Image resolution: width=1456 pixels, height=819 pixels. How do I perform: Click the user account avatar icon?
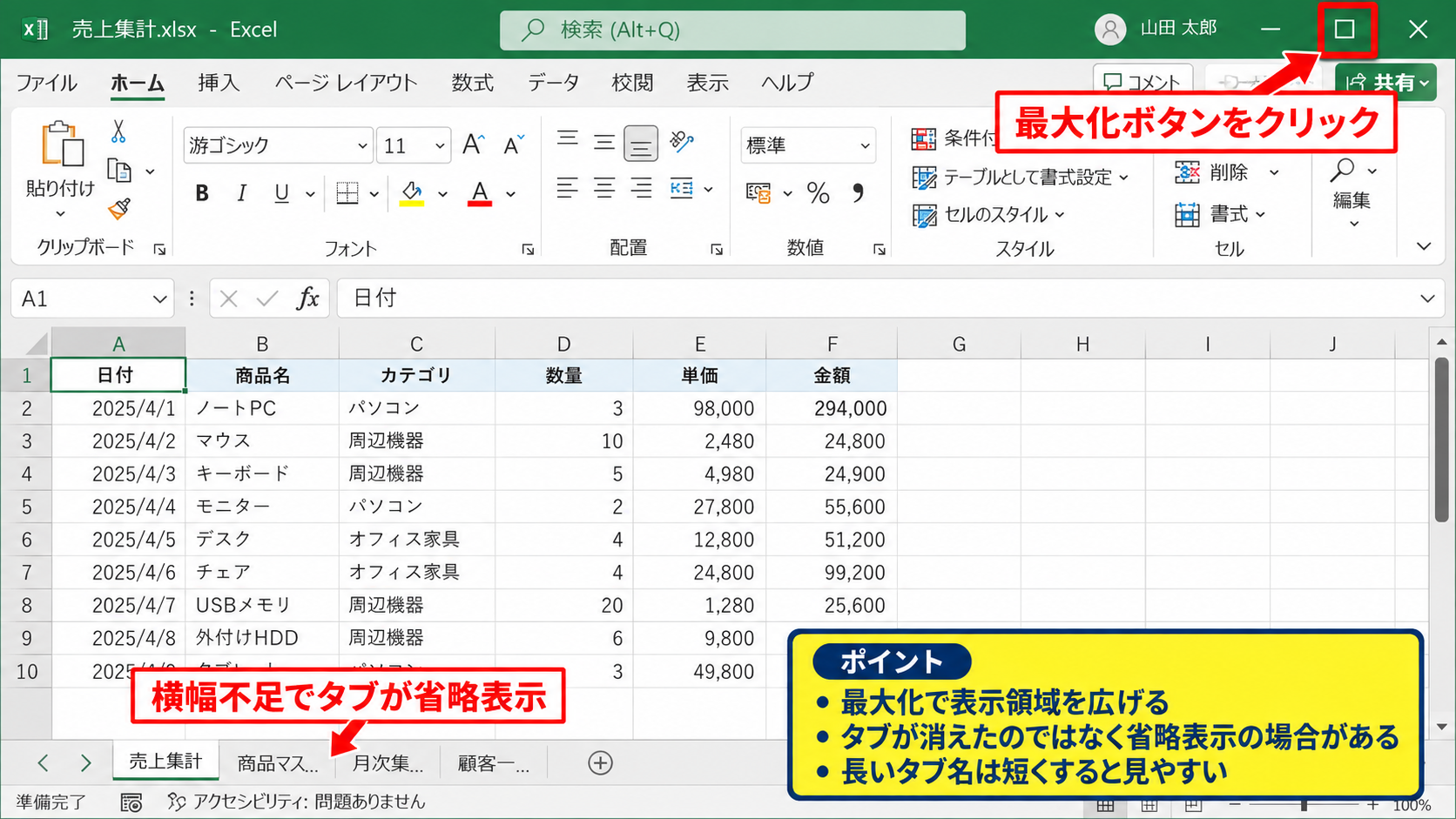click(x=1110, y=30)
